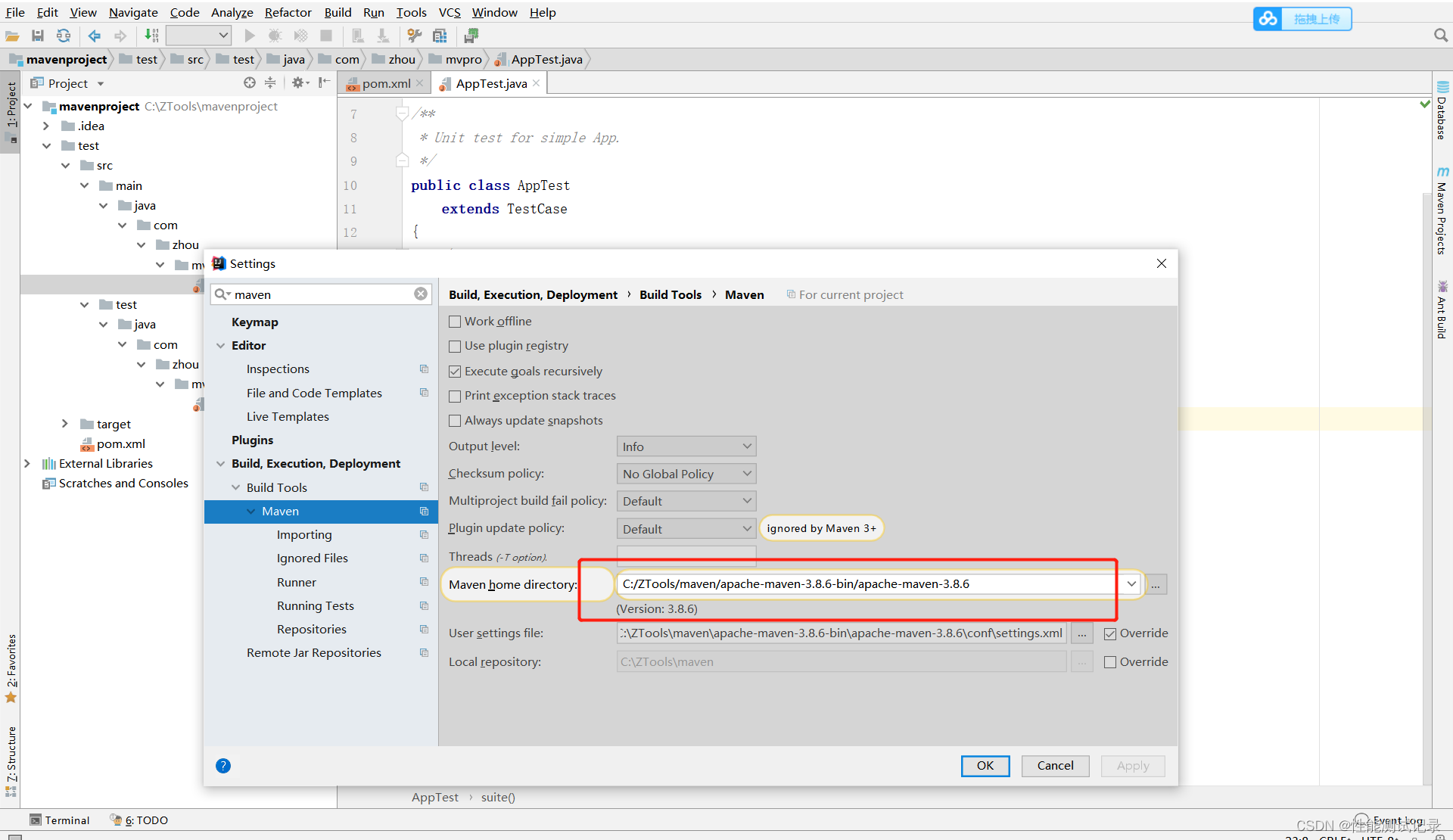Click the cloud upload widget icon

(1268, 19)
